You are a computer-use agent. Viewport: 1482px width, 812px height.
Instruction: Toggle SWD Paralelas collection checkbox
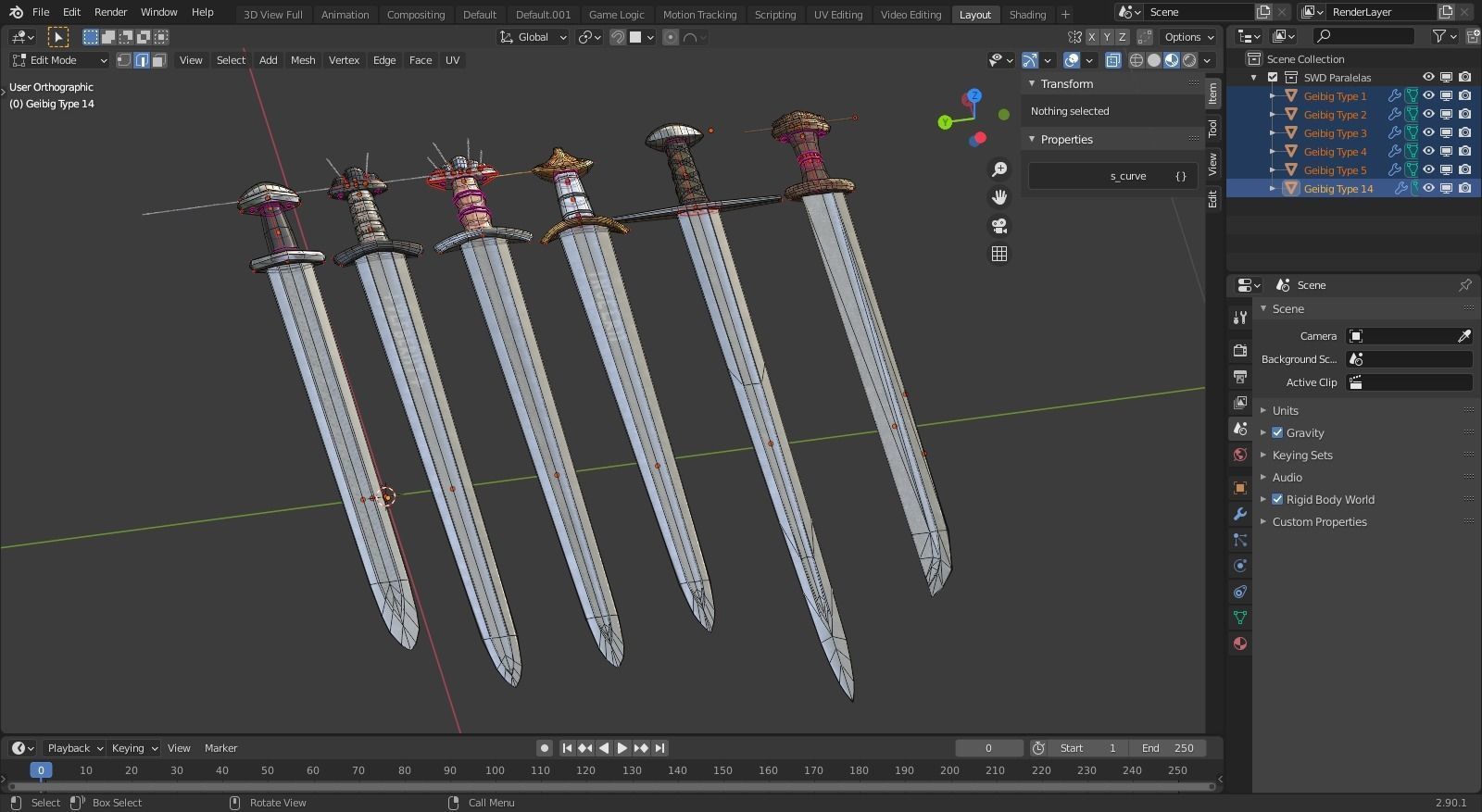pos(1273,78)
